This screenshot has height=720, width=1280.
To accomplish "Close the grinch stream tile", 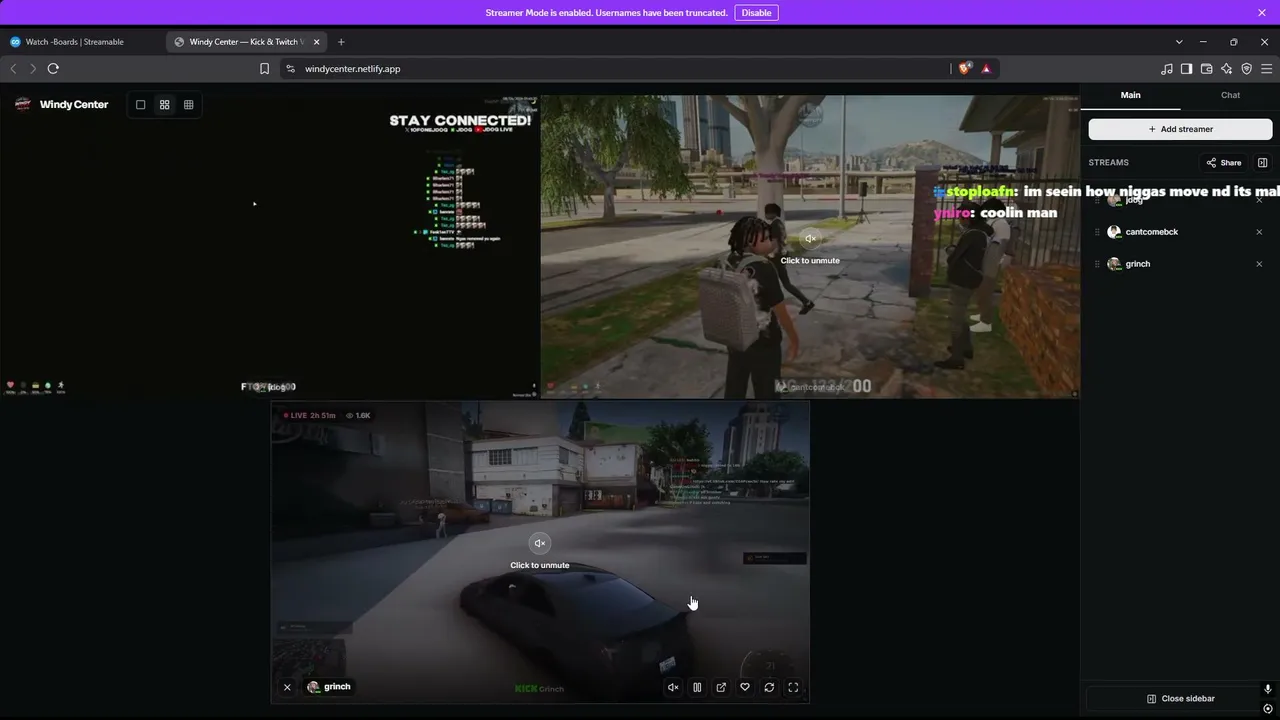I will 287,687.
